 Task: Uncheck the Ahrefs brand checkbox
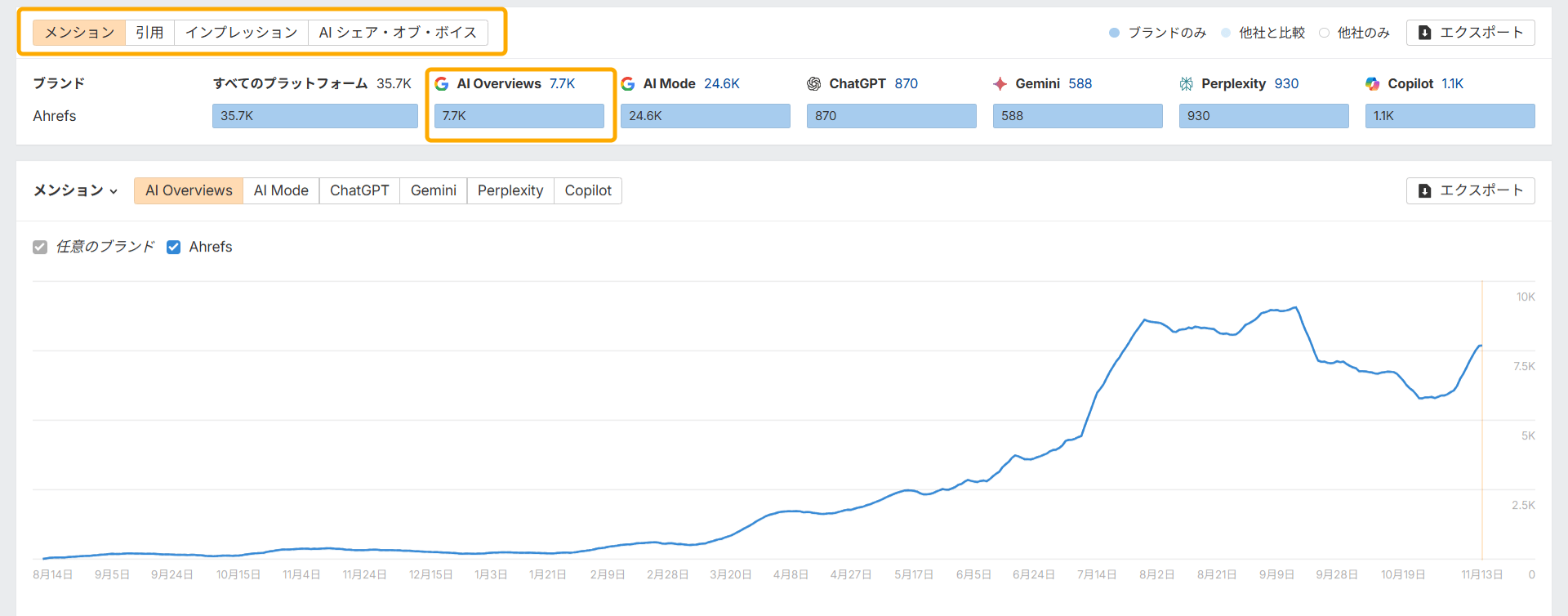point(174,247)
